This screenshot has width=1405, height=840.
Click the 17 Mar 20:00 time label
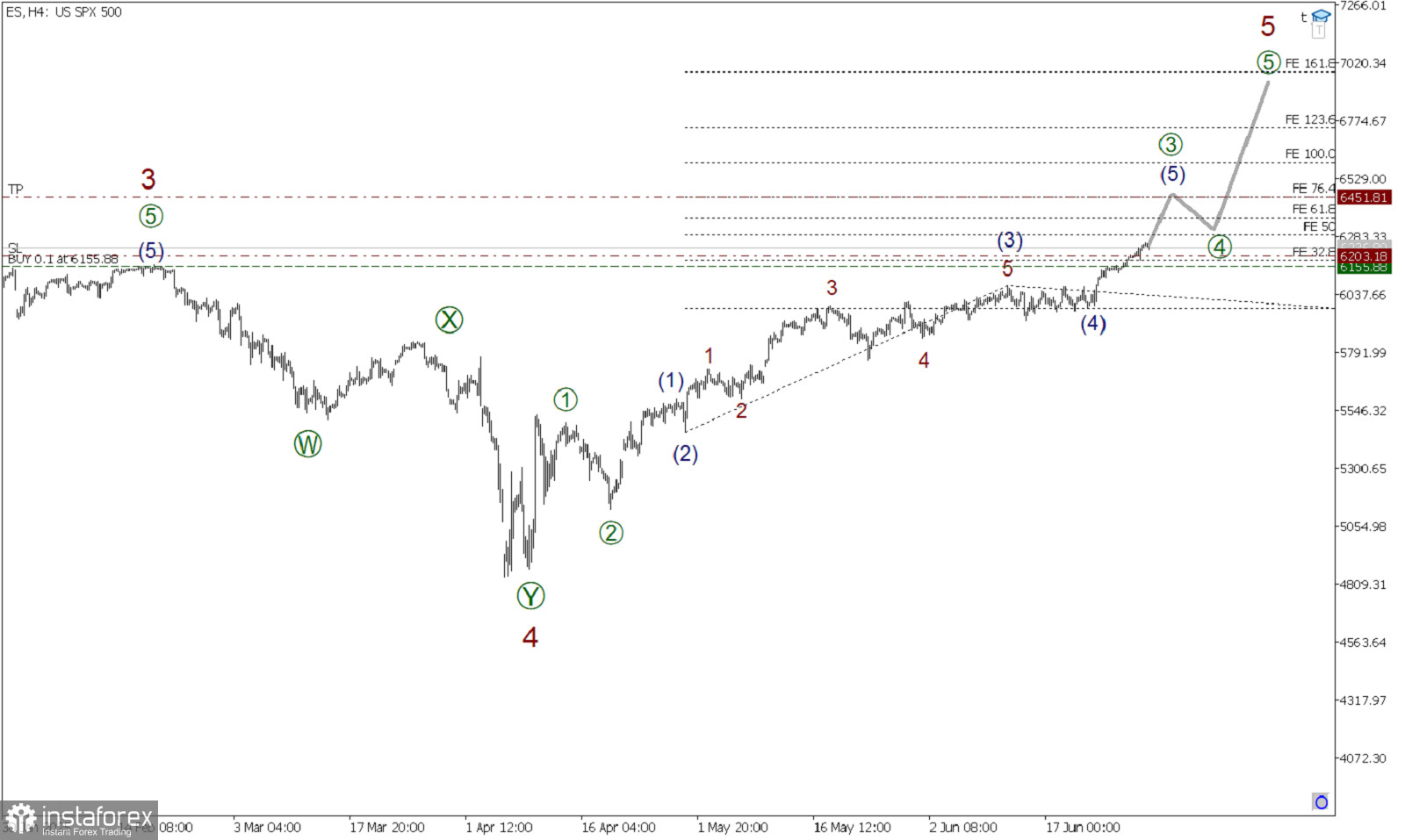click(387, 828)
